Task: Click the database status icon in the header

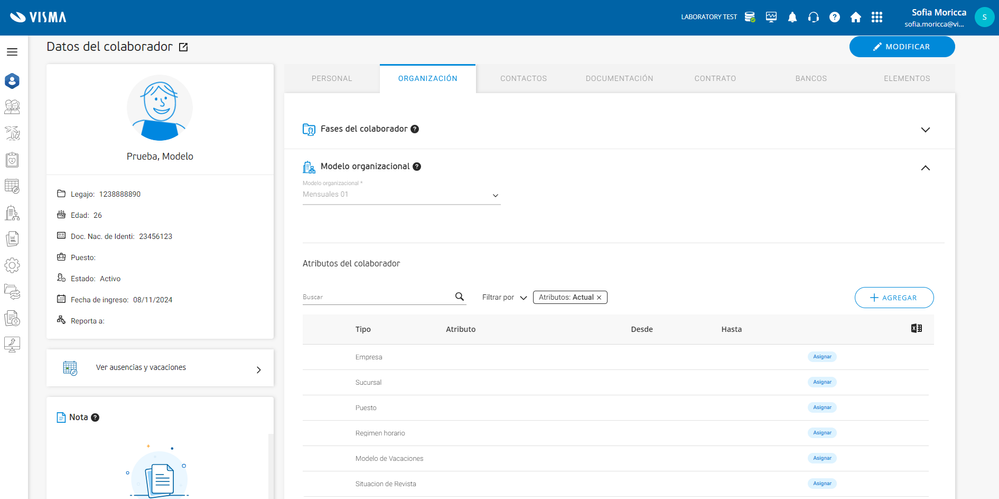Action: pyautogui.click(x=750, y=17)
